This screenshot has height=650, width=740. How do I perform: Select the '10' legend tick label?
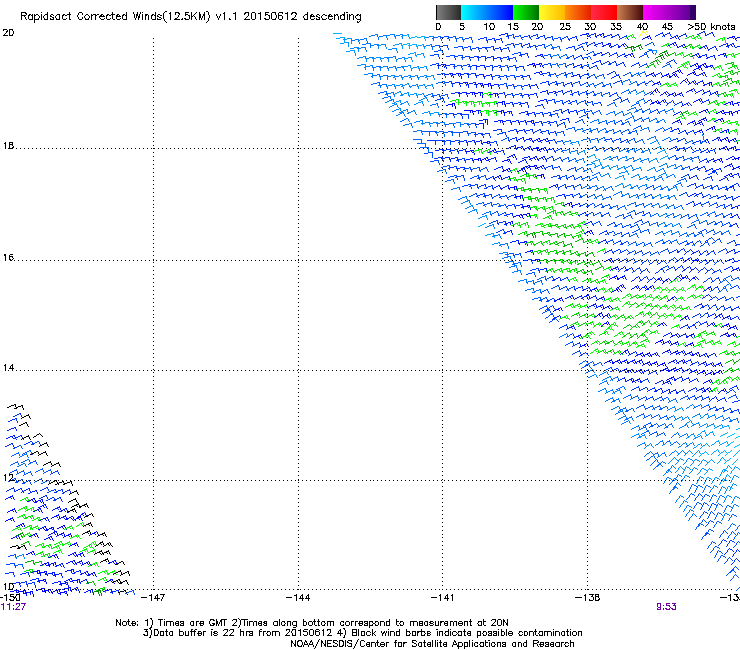pyautogui.click(x=489, y=26)
